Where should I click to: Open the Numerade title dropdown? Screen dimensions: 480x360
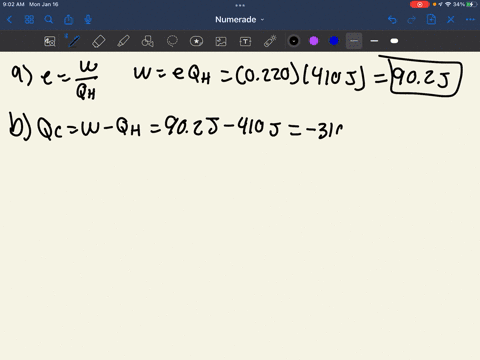coord(239,20)
